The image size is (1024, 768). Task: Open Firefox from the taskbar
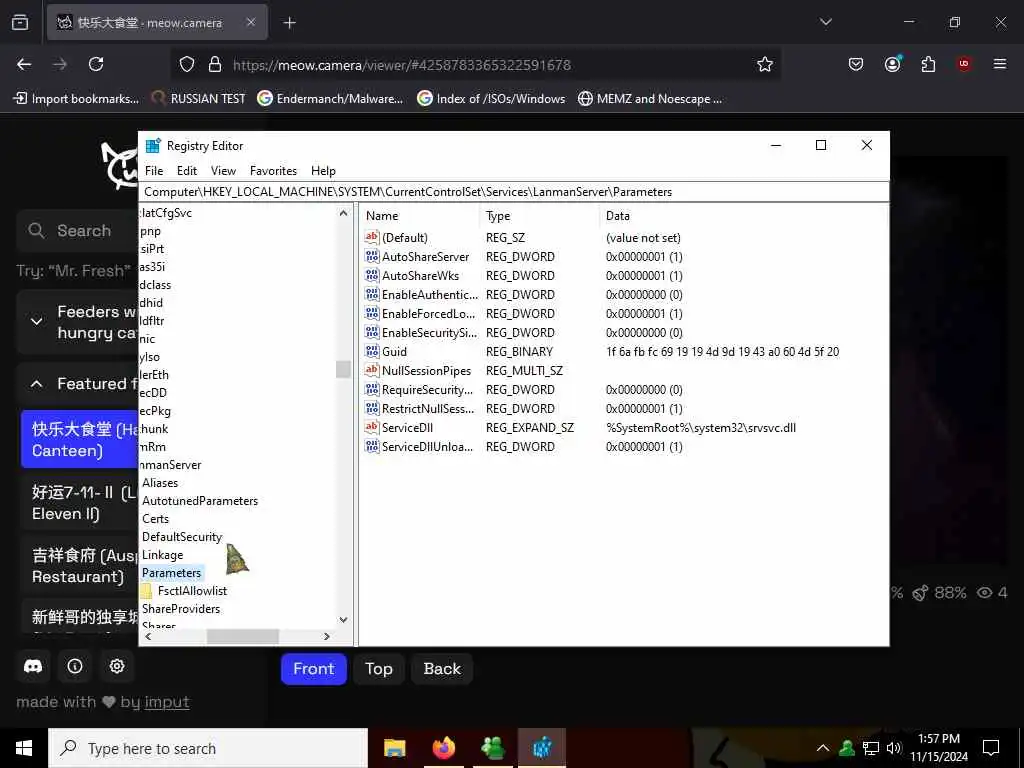point(444,748)
